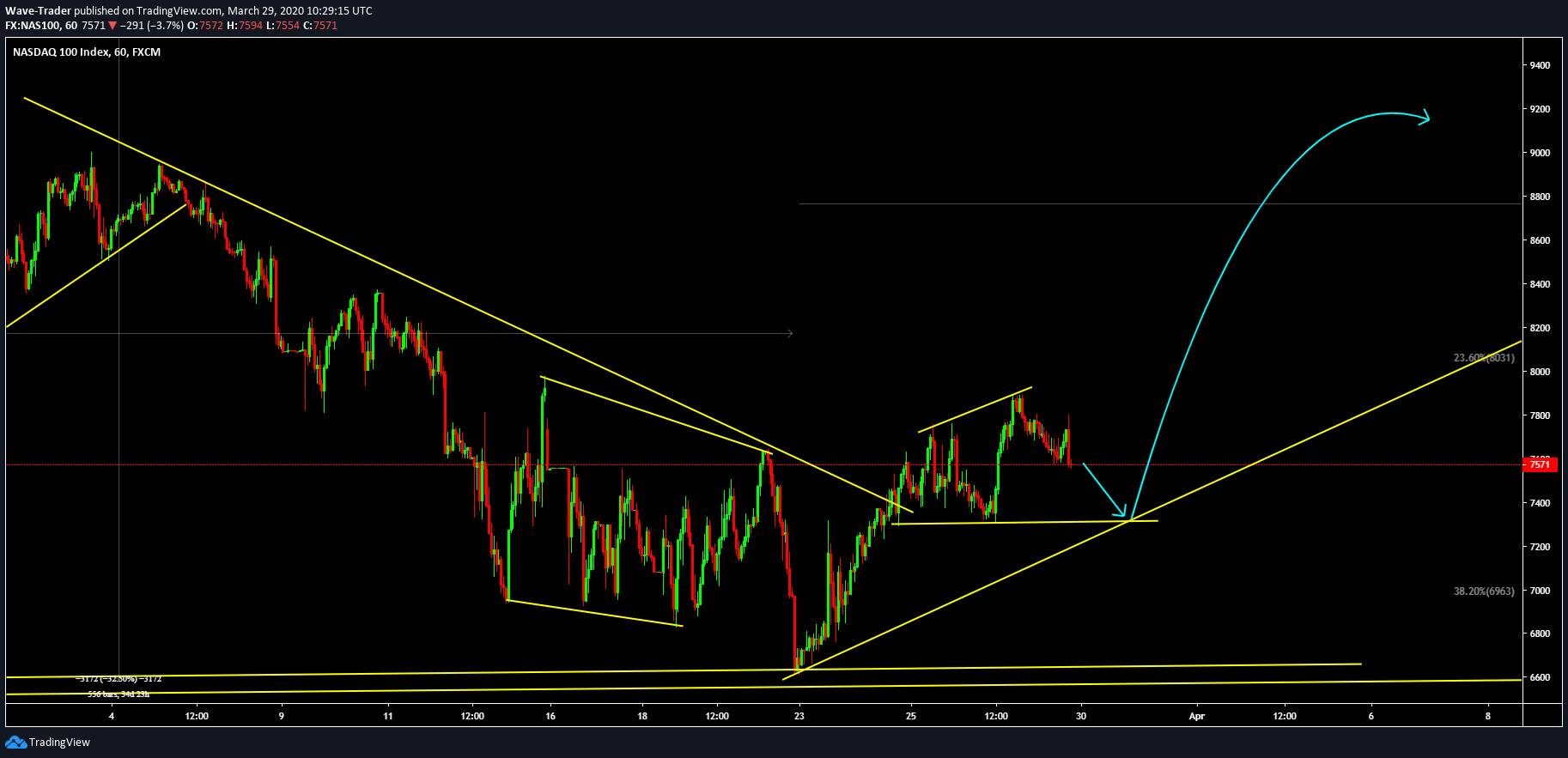Click the open value O:7572
Screen dimensions: 1568x758
point(205,26)
